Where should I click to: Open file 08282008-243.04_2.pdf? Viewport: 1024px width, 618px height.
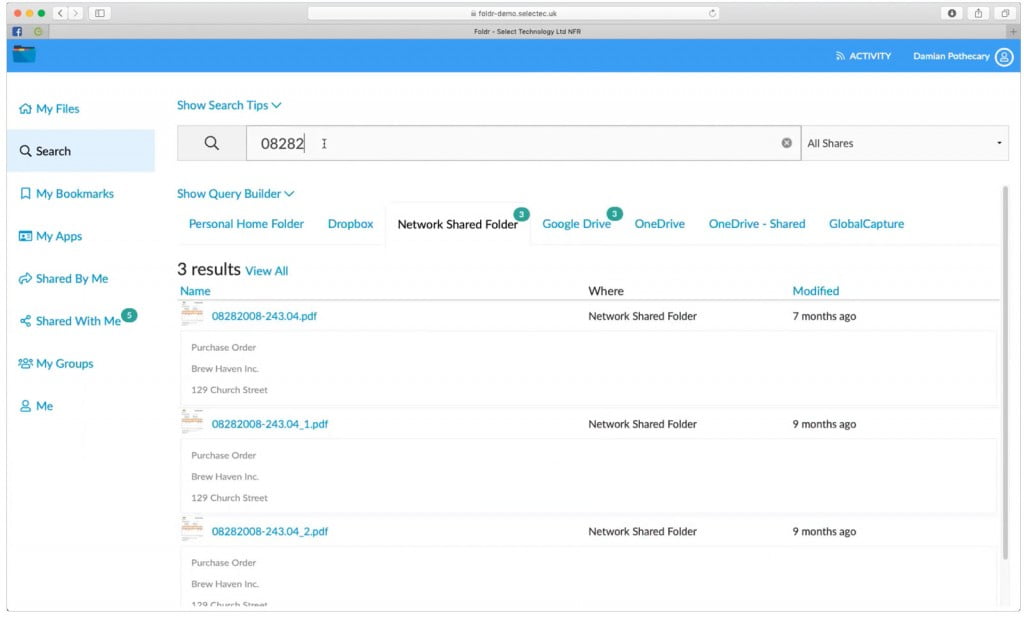point(270,532)
